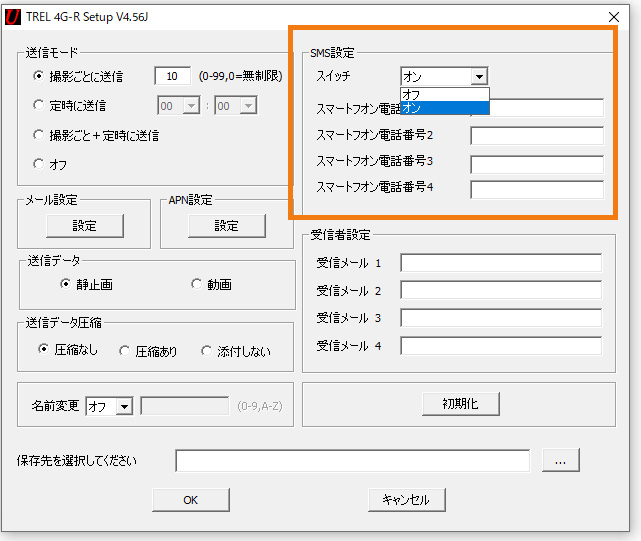Open 名前変更 dropdown

(124, 406)
